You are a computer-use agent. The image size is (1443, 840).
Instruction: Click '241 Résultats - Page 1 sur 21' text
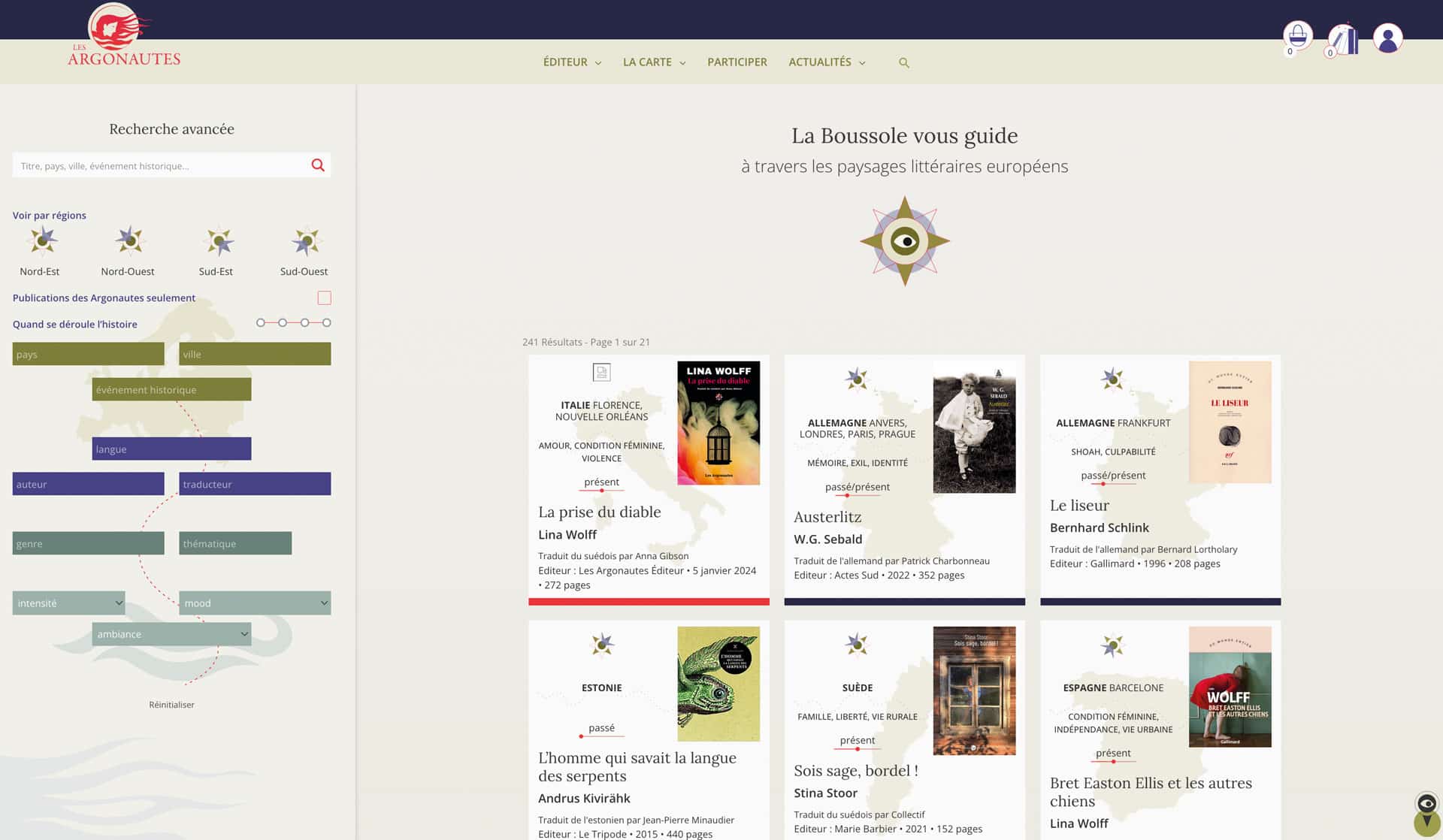click(585, 343)
